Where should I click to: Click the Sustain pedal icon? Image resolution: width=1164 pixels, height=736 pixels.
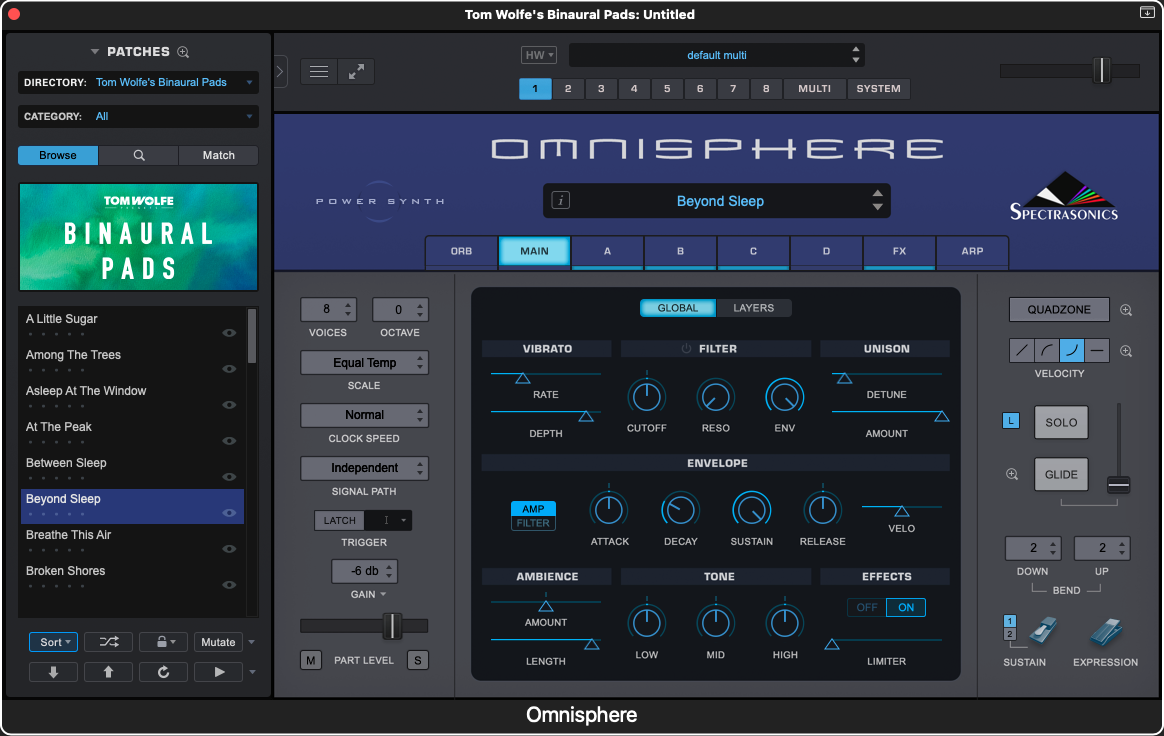coord(1043,631)
